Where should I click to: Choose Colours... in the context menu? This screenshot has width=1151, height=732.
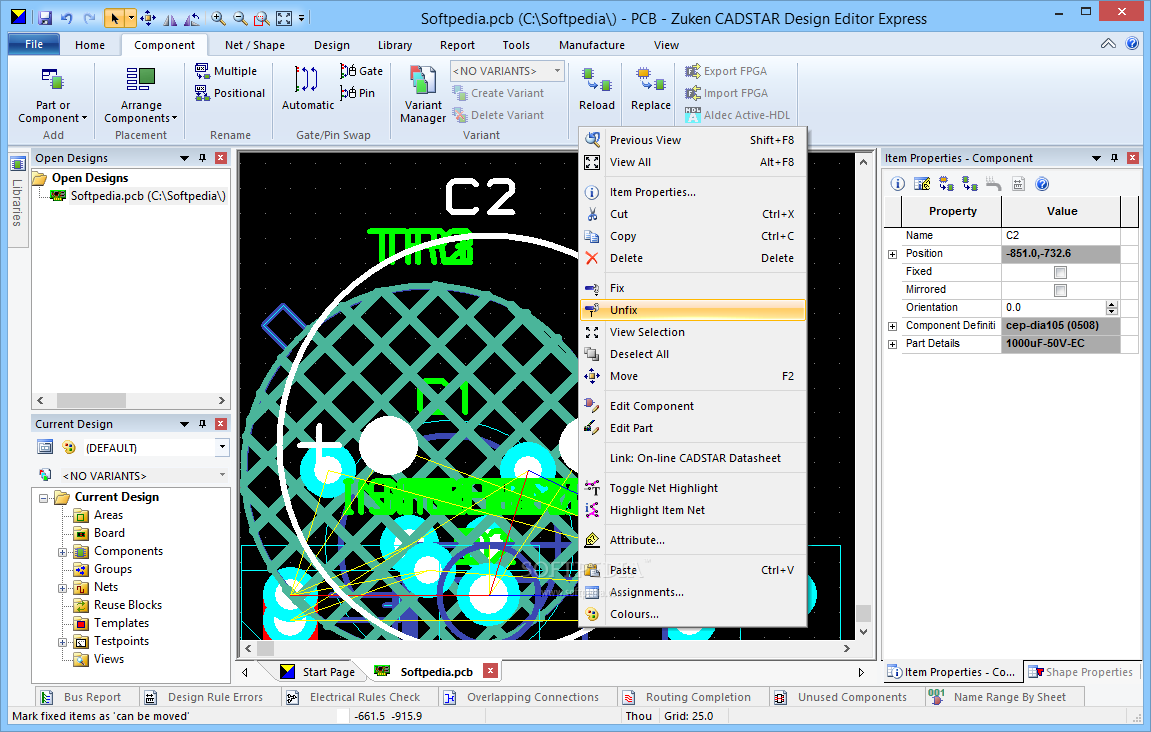coord(692,615)
